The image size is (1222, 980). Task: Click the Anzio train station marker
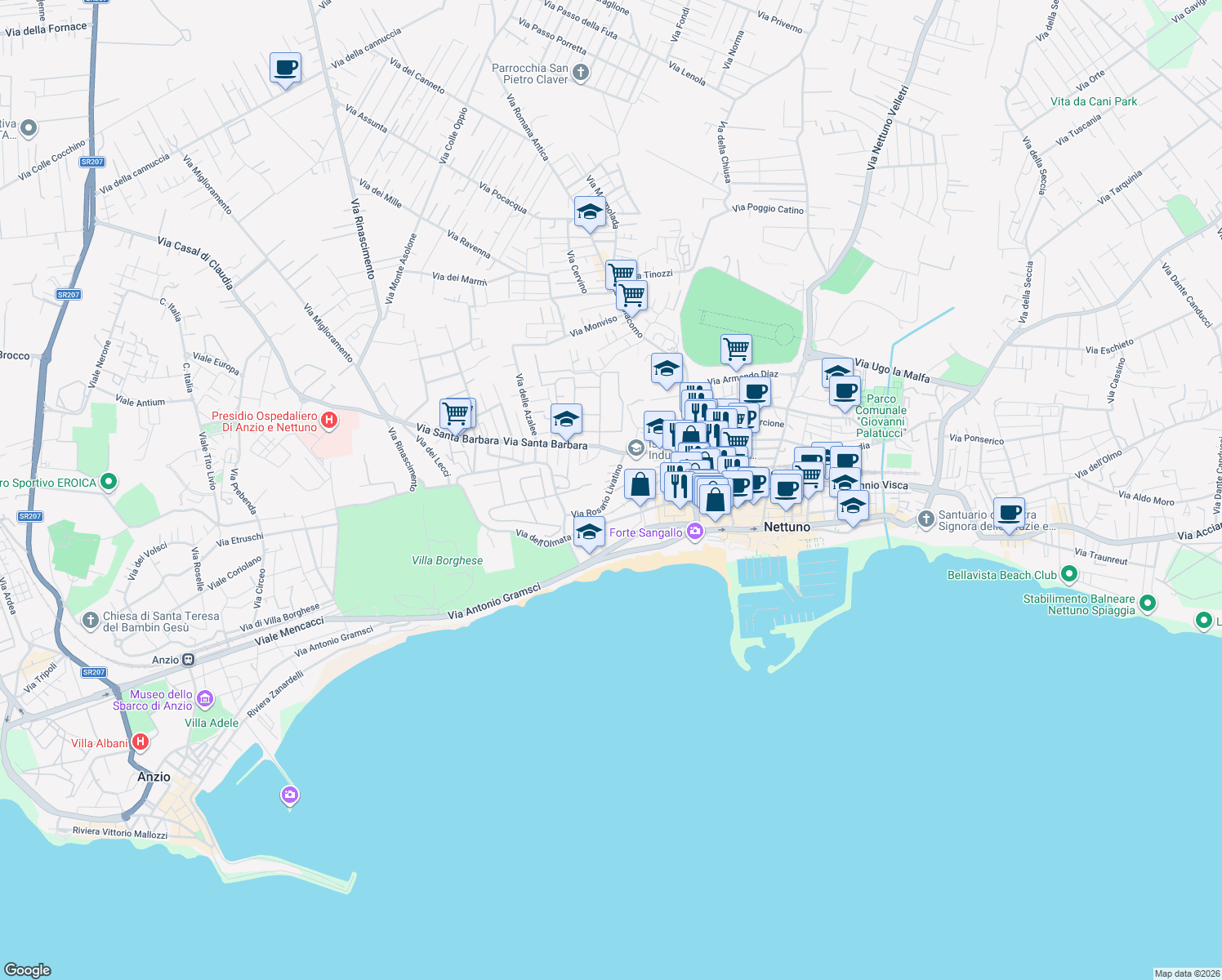coord(190,659)
